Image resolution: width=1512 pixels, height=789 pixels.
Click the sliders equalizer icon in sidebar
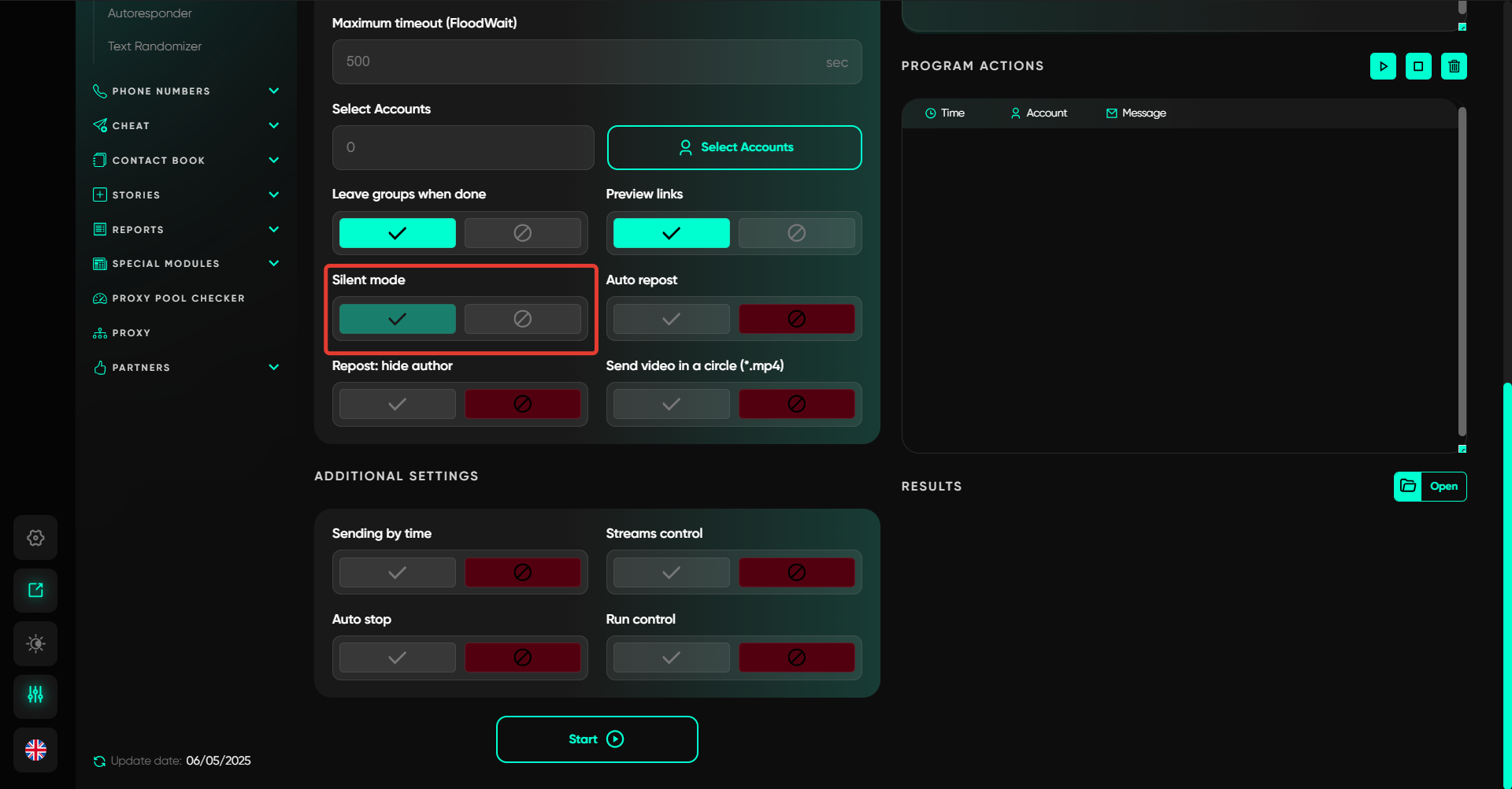35,696
